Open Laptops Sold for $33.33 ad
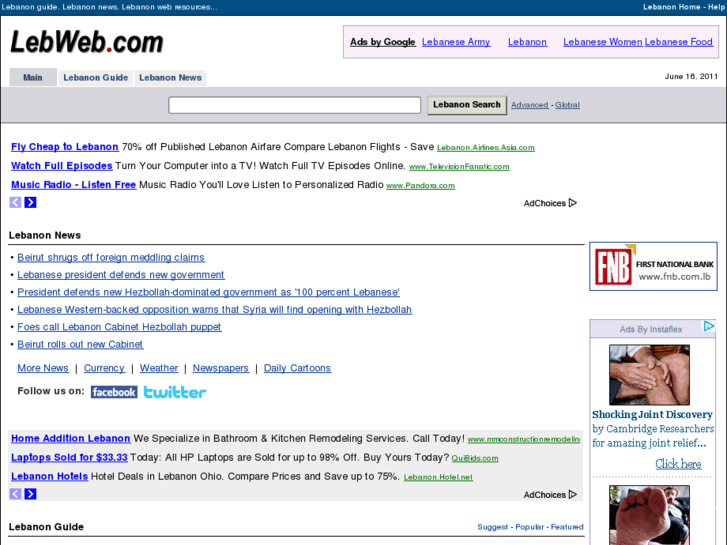Image resolution: width=727 pixels, height=545 pixels. point(69,457)
